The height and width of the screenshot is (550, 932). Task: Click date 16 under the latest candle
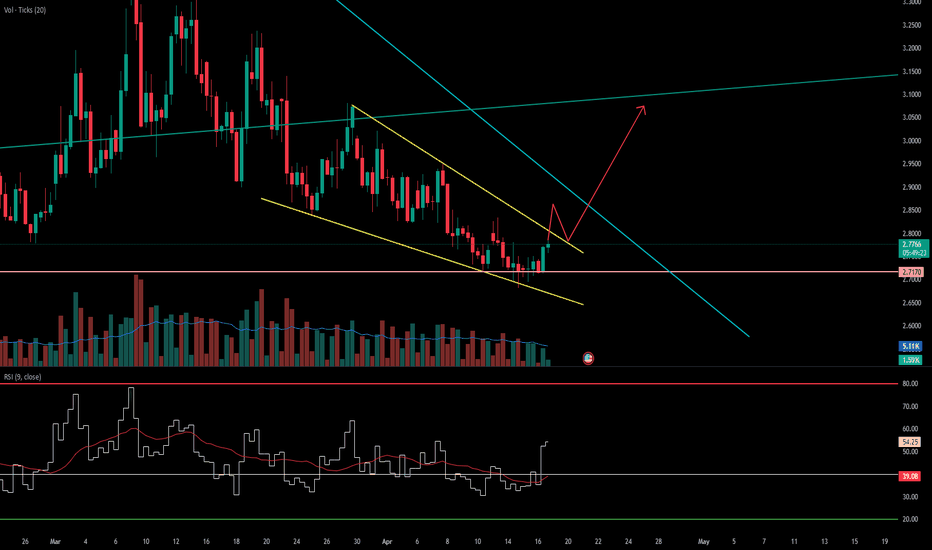[538, 542]
